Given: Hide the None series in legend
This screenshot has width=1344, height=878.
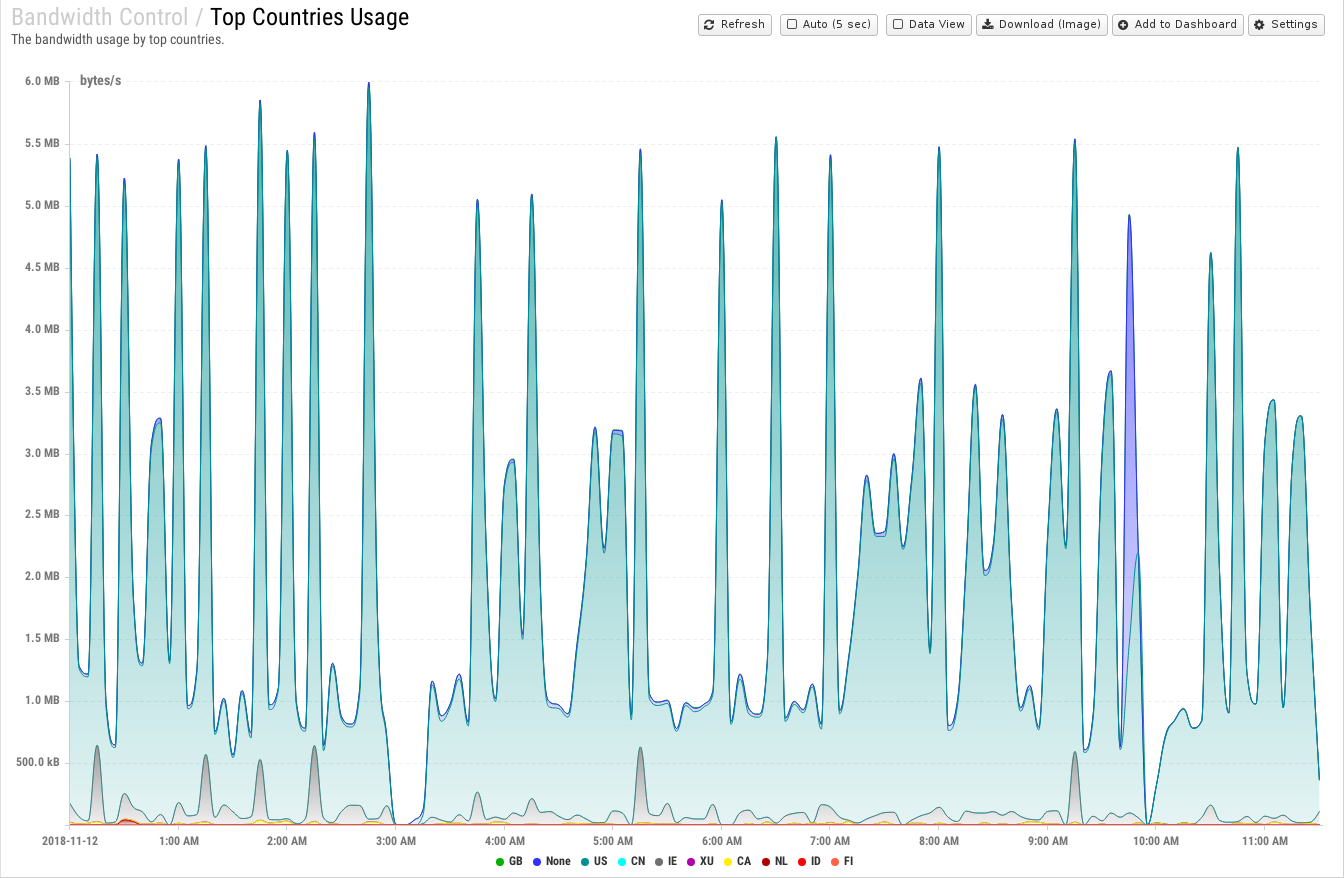Looking at the screenshot, I should pos(551,861).
